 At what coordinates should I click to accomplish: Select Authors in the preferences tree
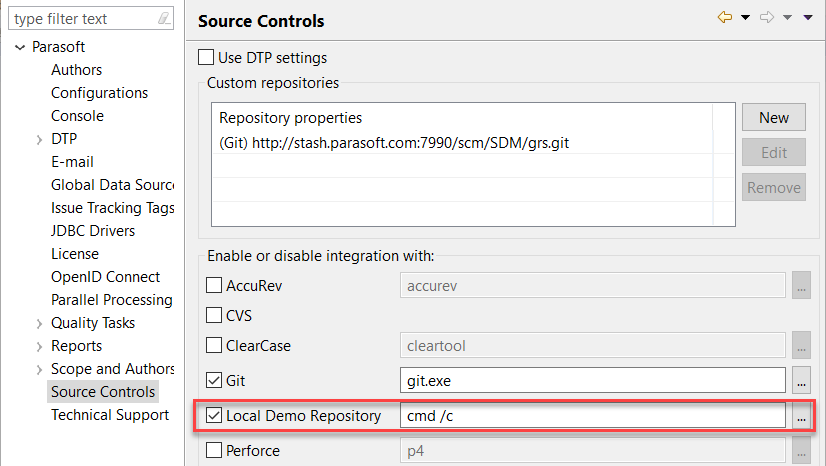coord(76,70)
